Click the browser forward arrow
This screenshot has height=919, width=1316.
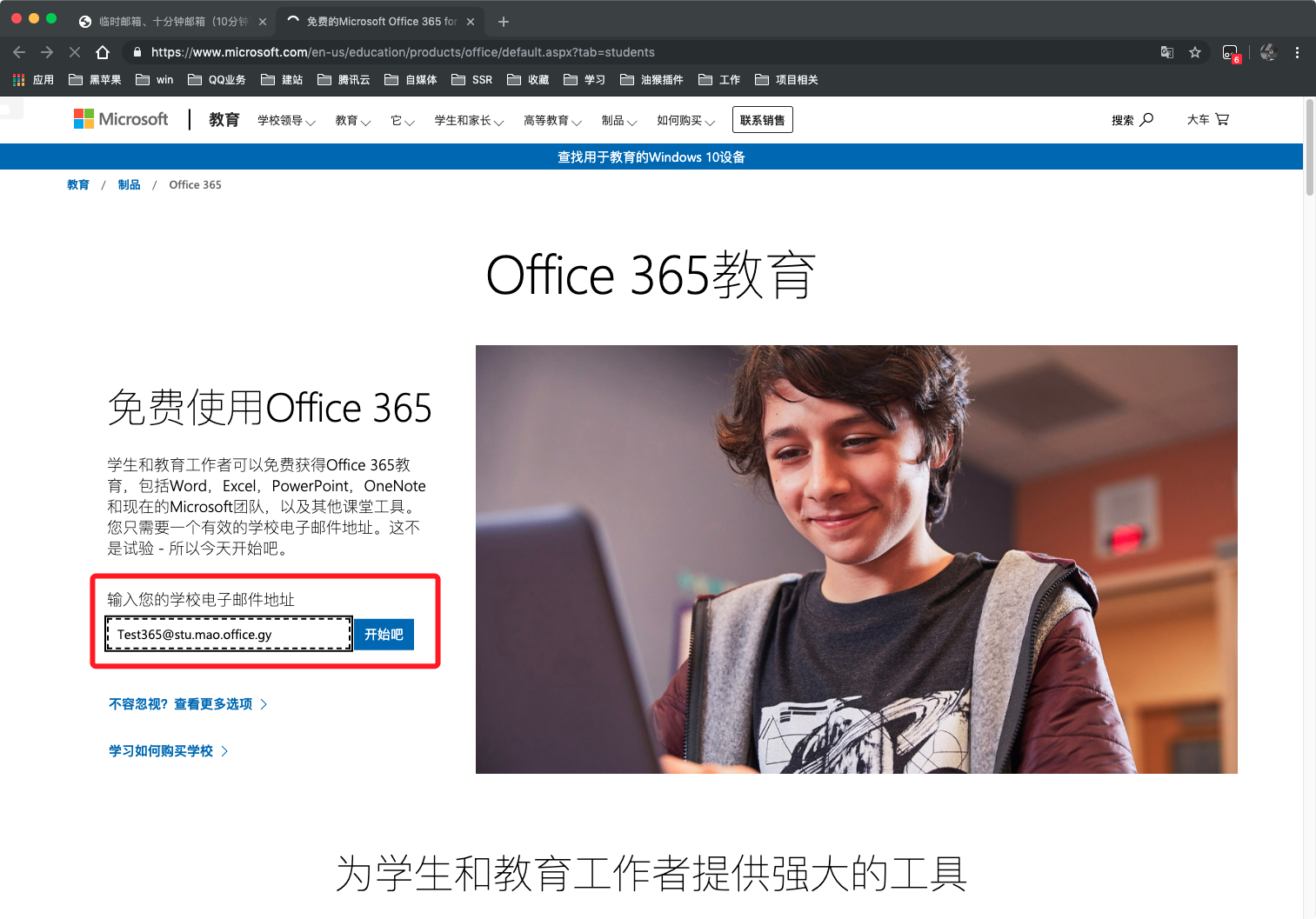pos(47,52)
